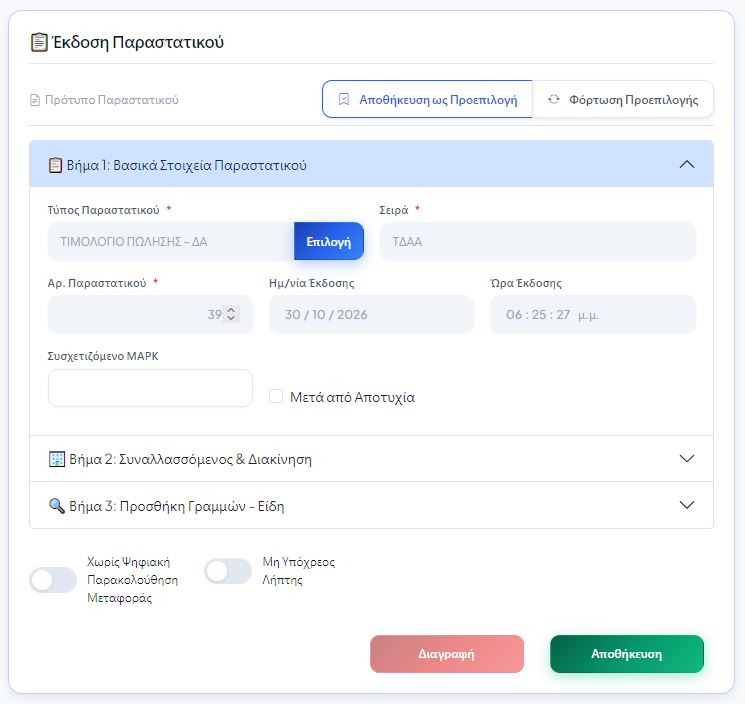Open the Βήμα 3: Προσθήκη Γραμμών - Είδη title
Screen dimensions: 745x704
pos(177,506)
